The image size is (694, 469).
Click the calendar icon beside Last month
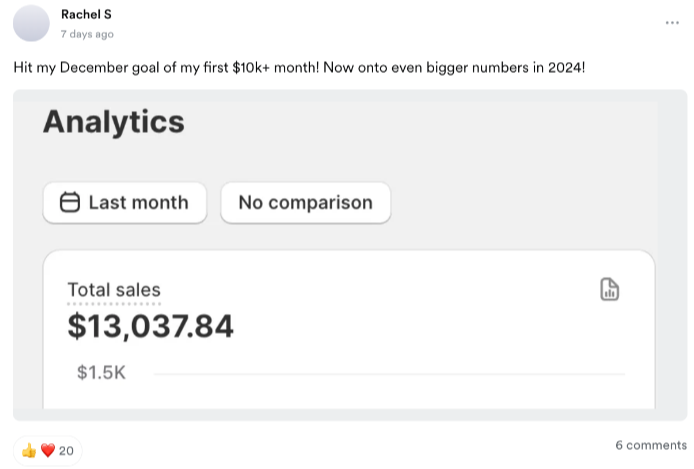pos(70,203)
